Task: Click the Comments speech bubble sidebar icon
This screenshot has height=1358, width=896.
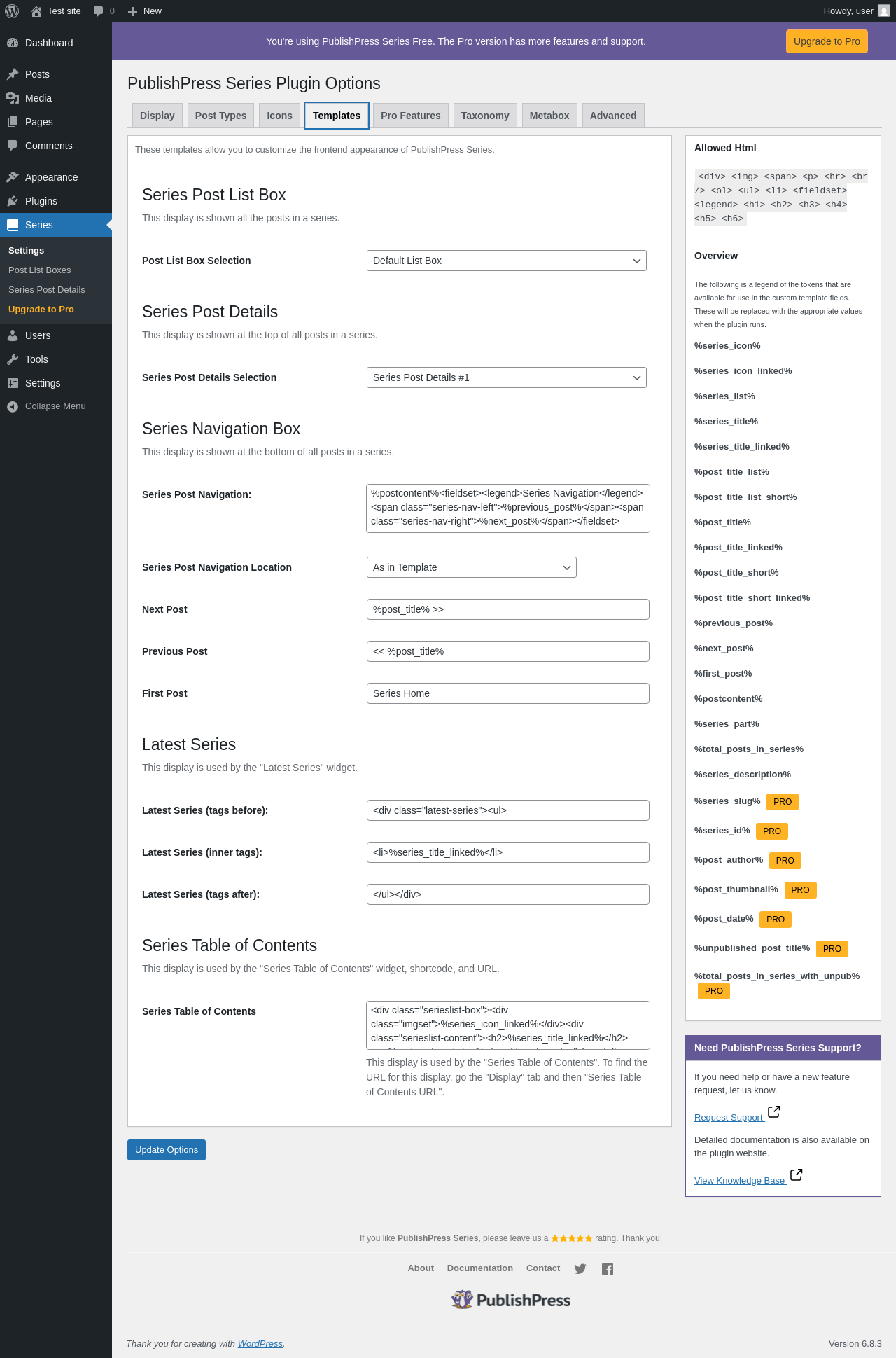Action: point(13,146)
